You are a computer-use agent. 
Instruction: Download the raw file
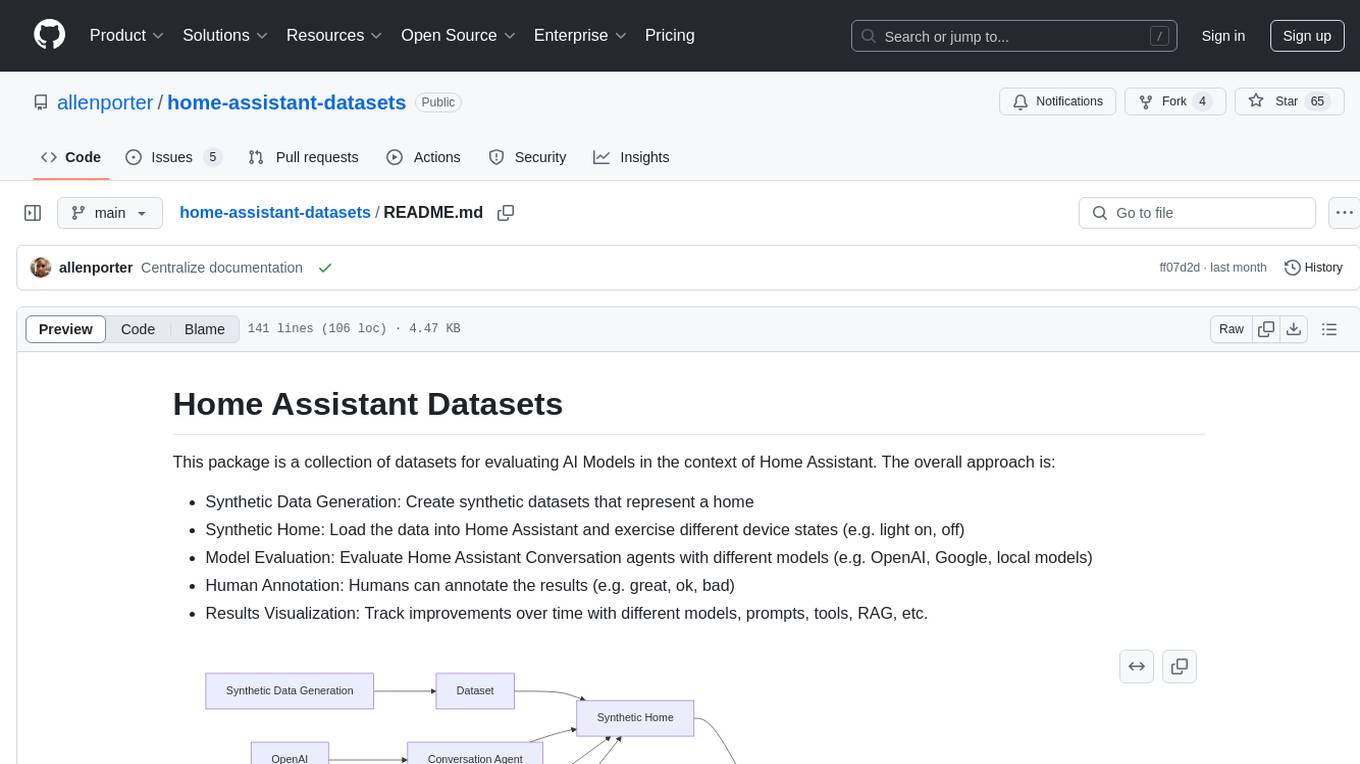pyautogui.click(x=1294, y=329)
